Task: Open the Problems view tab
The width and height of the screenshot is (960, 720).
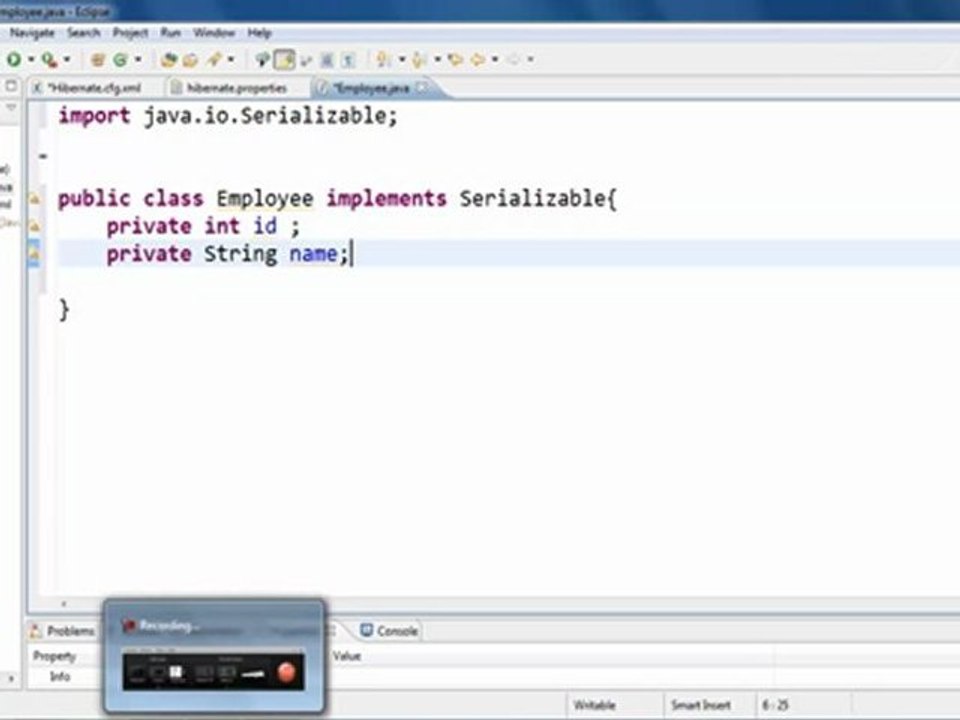Action: coord(63,631)
